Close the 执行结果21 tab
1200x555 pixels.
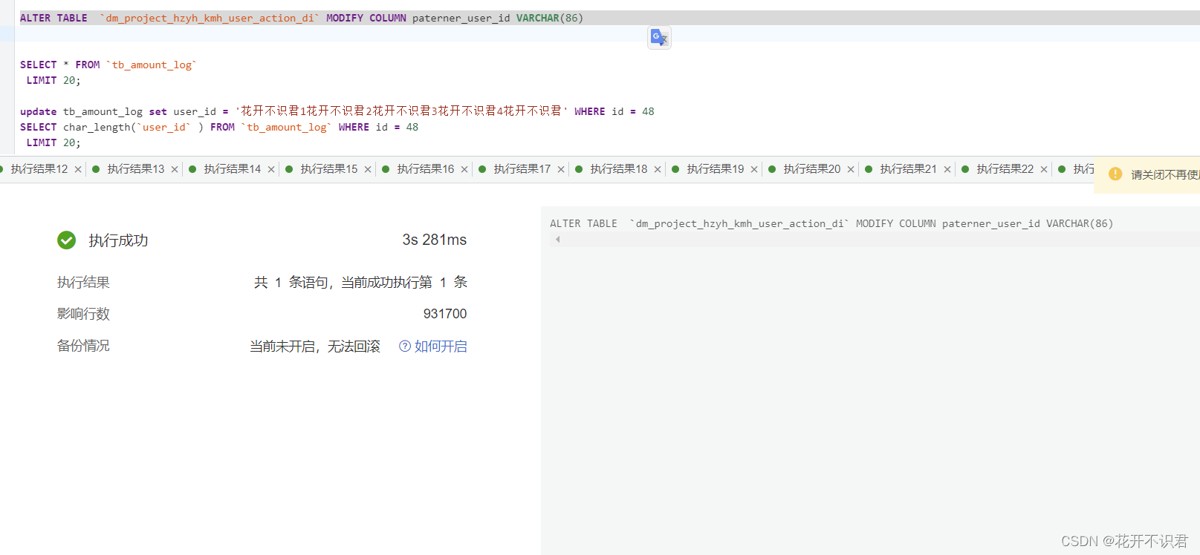click(947, 170)
